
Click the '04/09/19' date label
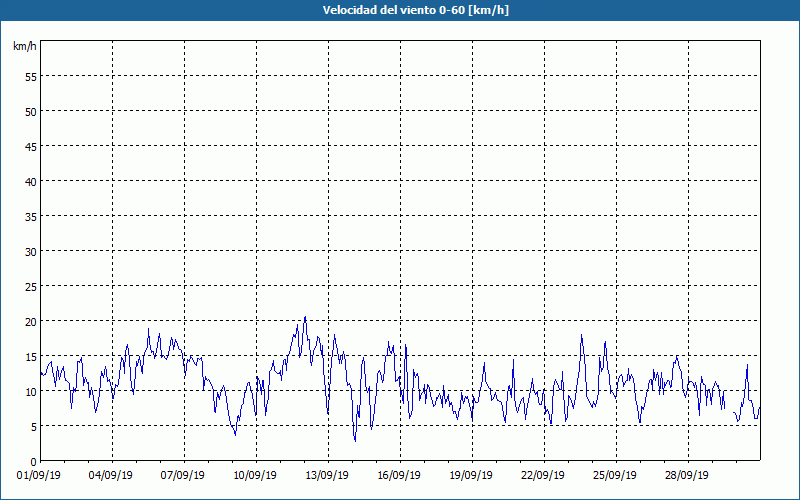[111, 476]
